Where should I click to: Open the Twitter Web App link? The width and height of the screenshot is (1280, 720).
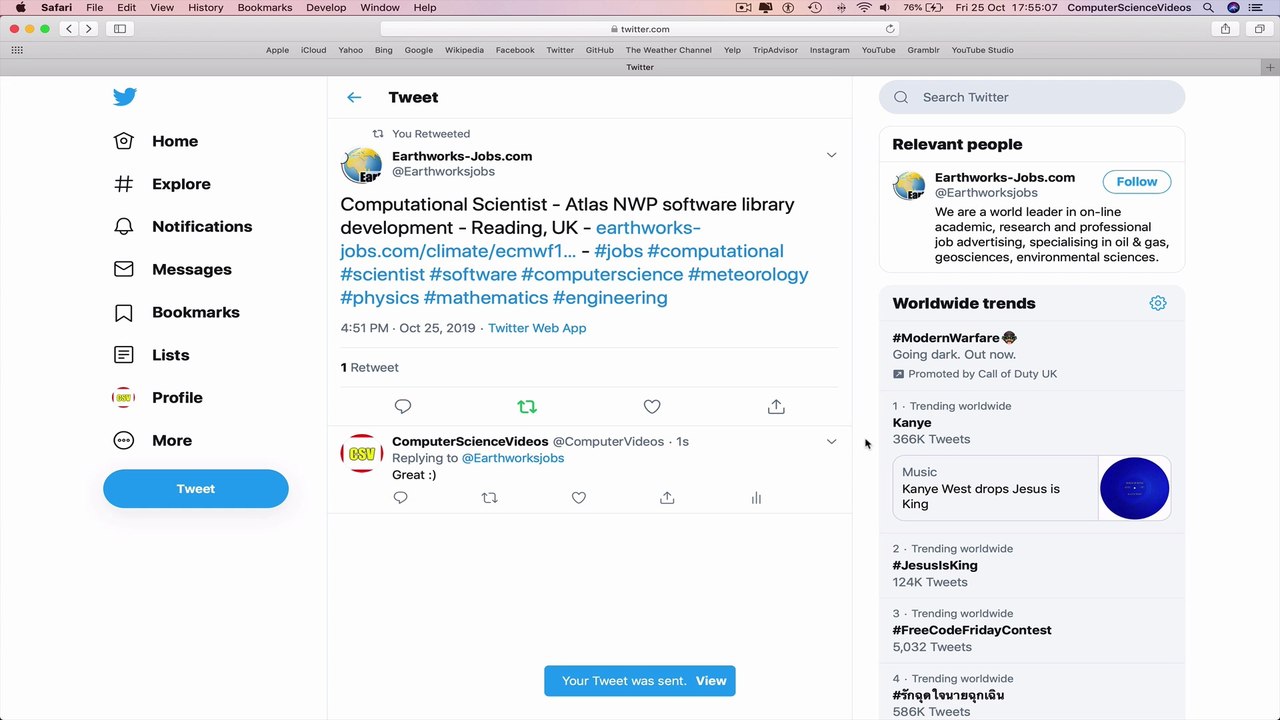pos(537,328)
